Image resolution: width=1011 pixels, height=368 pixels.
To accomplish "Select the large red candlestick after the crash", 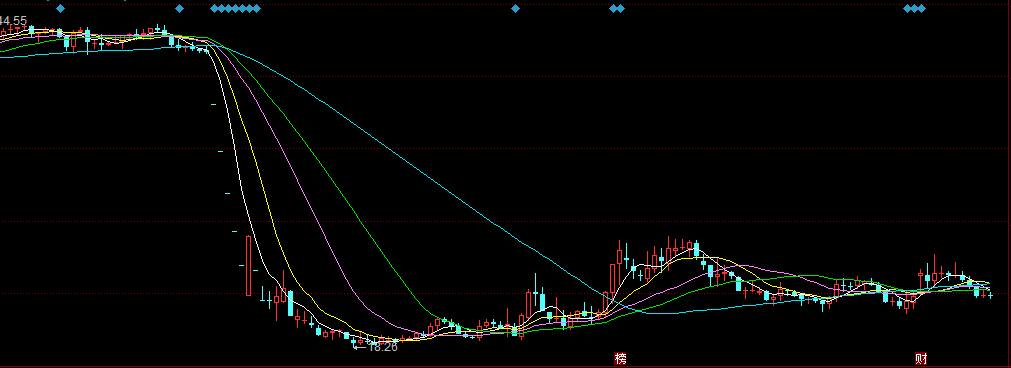I will (249, 266).
